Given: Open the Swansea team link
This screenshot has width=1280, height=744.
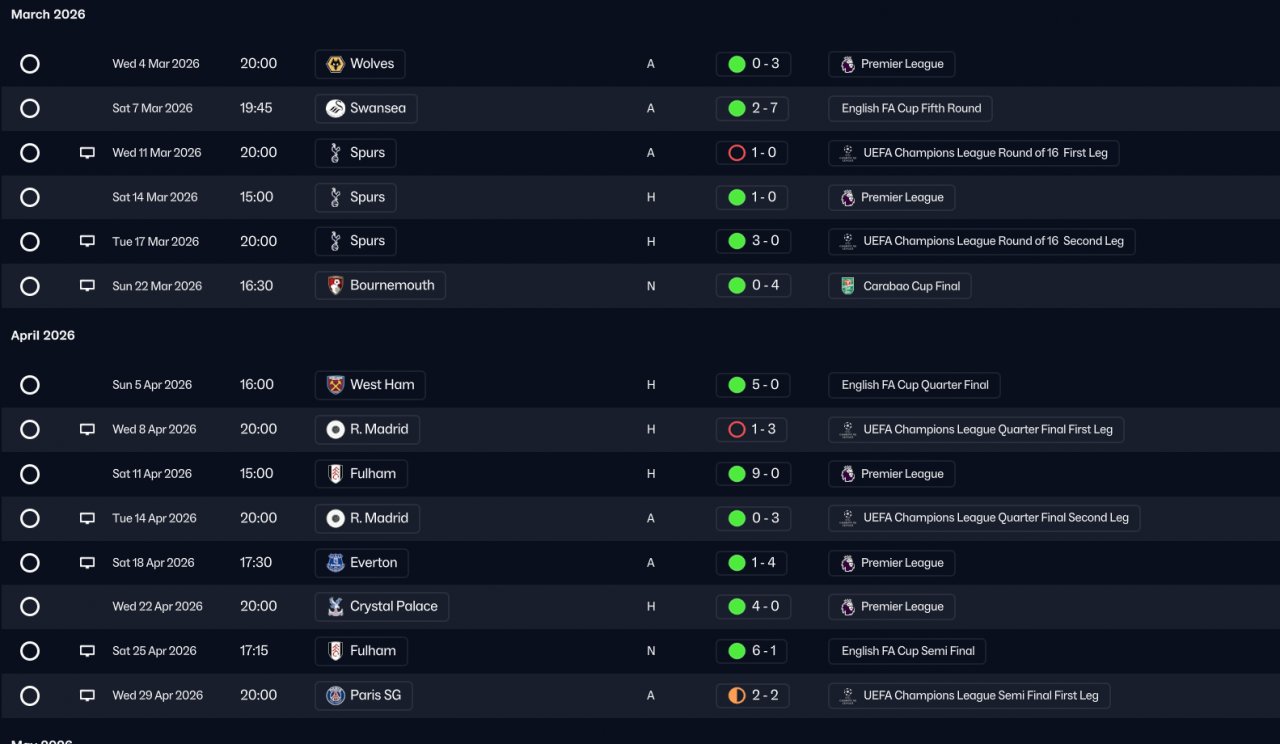Looking at the screenshot, I should (366, 108).
